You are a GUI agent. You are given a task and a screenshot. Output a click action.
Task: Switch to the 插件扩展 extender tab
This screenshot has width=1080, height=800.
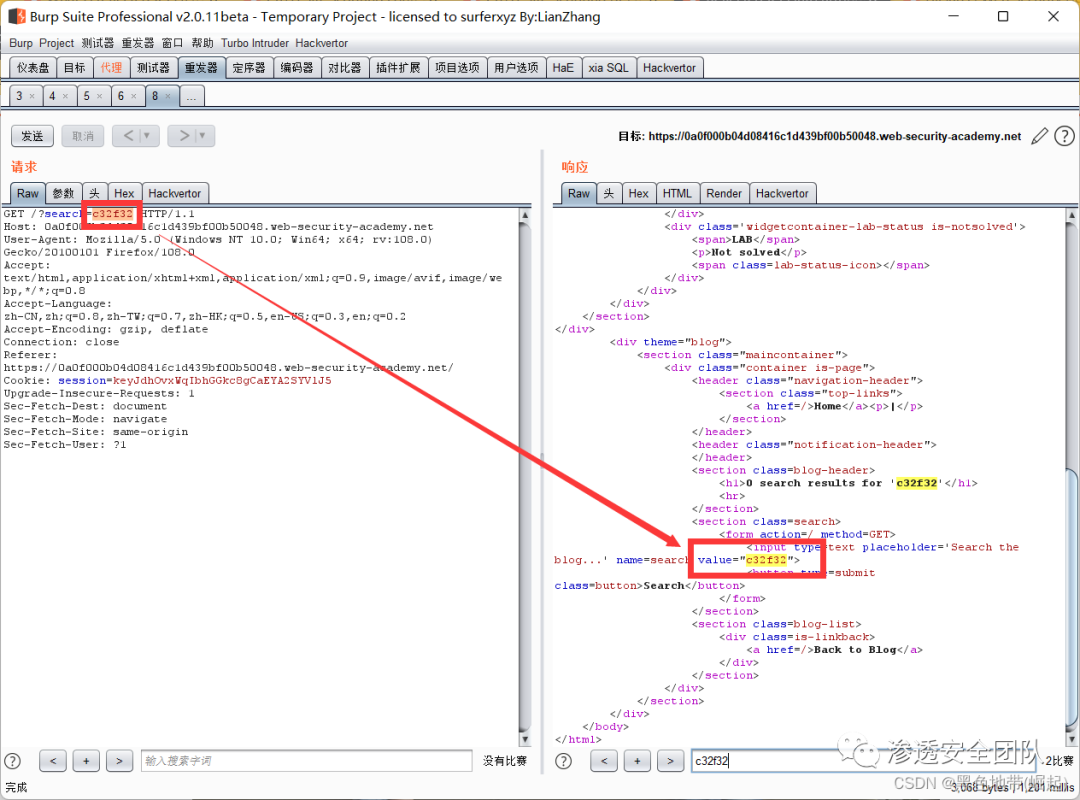(x=398, y=68)
